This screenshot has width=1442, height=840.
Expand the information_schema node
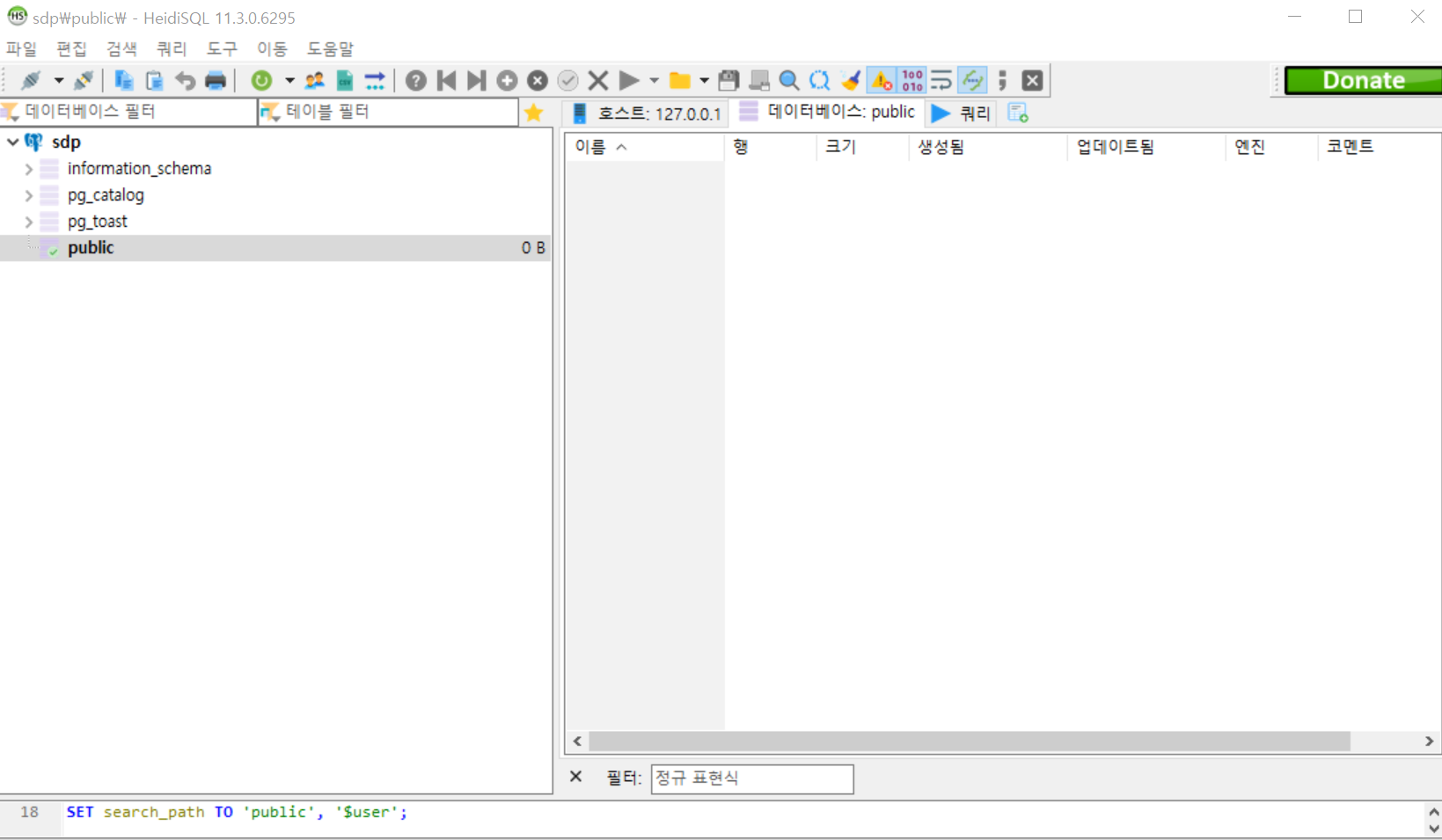[x=29, y=169]
